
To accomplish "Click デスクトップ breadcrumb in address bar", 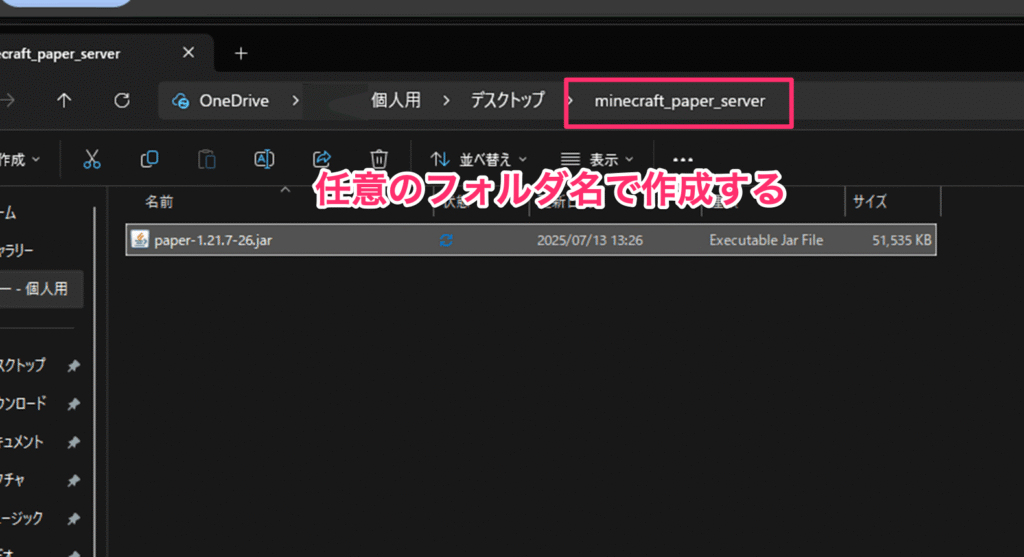I will tap(507, 100).
